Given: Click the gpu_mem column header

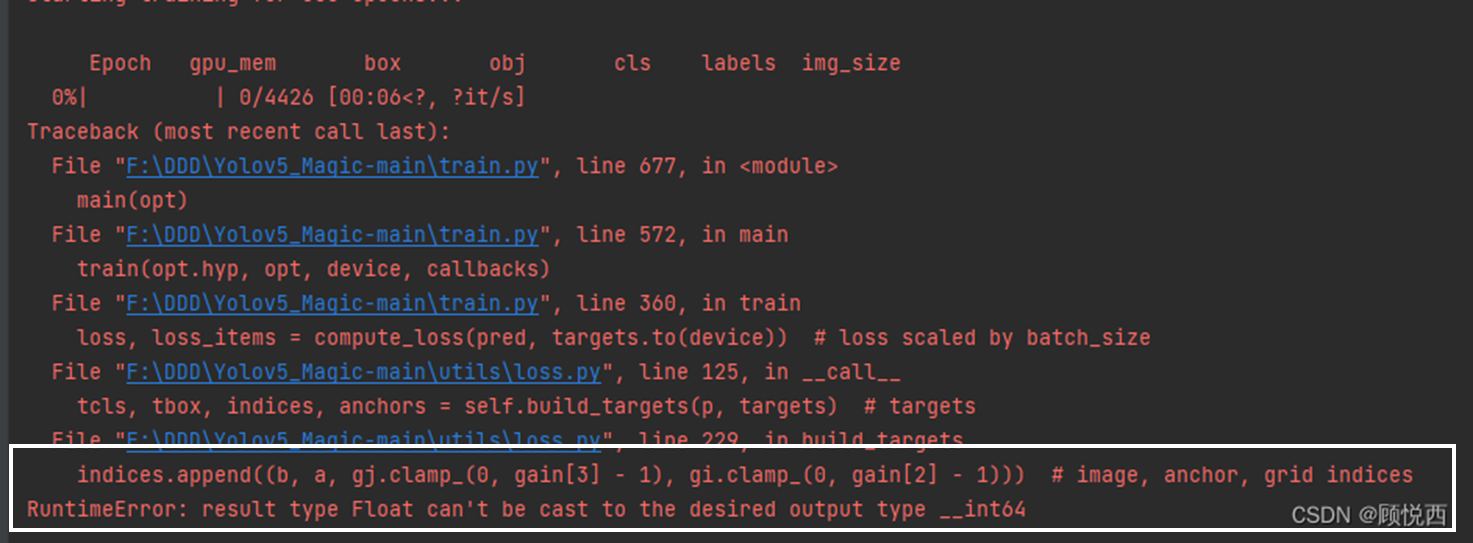Looking at the screenshot, I should (x=232, y=63).
